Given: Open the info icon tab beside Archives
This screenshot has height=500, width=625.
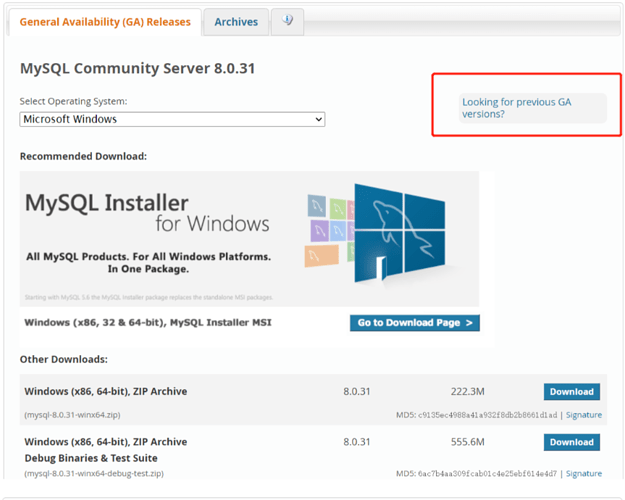Looking at the screenshot, I should click(x=287, y=21).
